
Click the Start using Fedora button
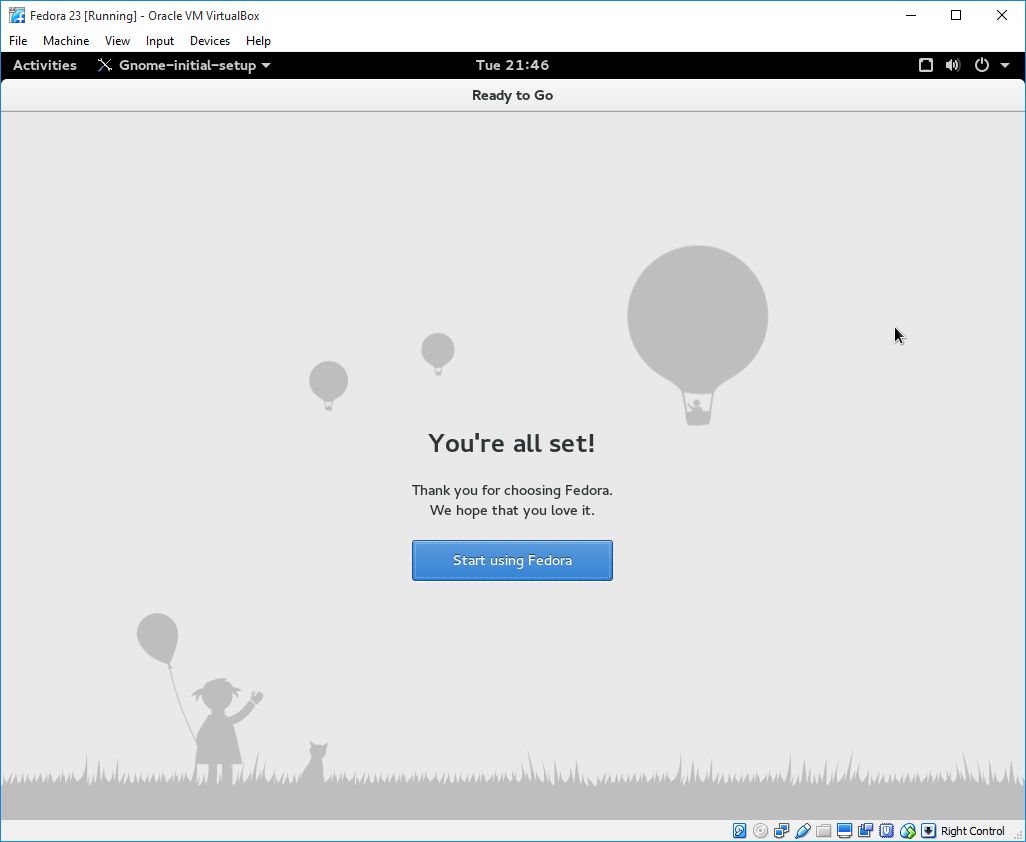pos(512,560)
